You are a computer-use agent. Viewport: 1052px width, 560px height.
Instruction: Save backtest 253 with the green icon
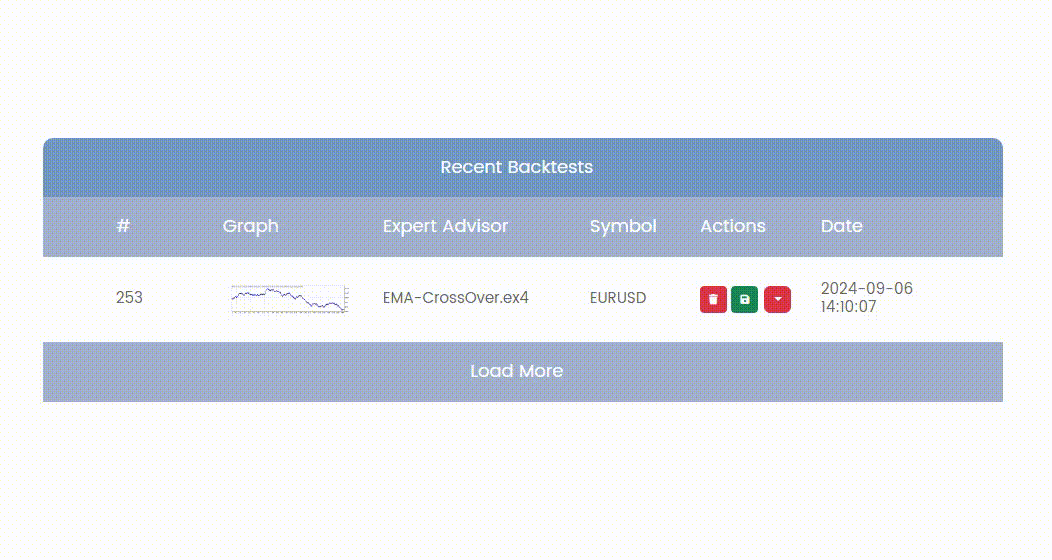point(745,299)
